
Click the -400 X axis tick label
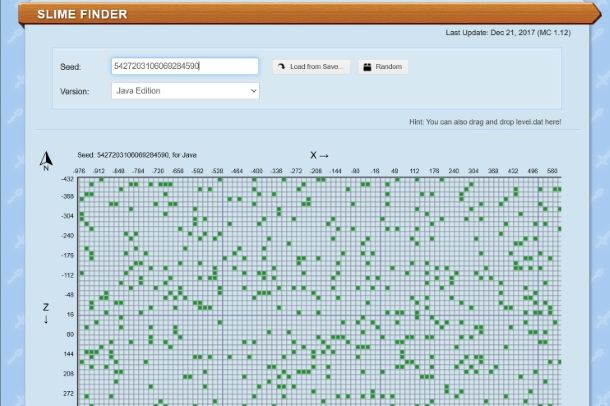257,171
